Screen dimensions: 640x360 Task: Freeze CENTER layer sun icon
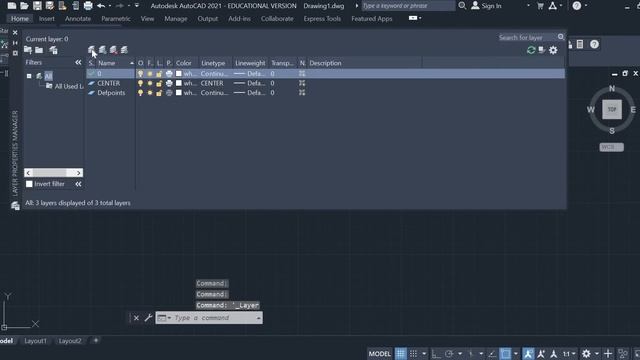point(150,83)
